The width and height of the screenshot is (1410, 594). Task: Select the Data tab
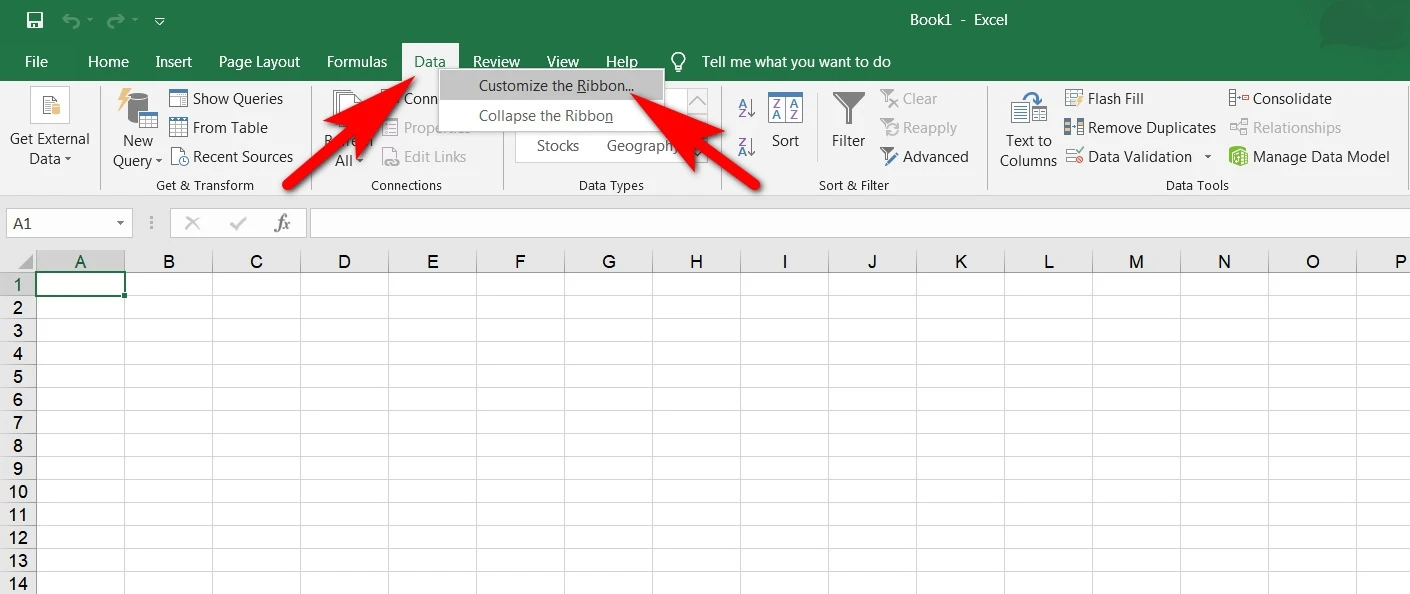click(430, 62)
